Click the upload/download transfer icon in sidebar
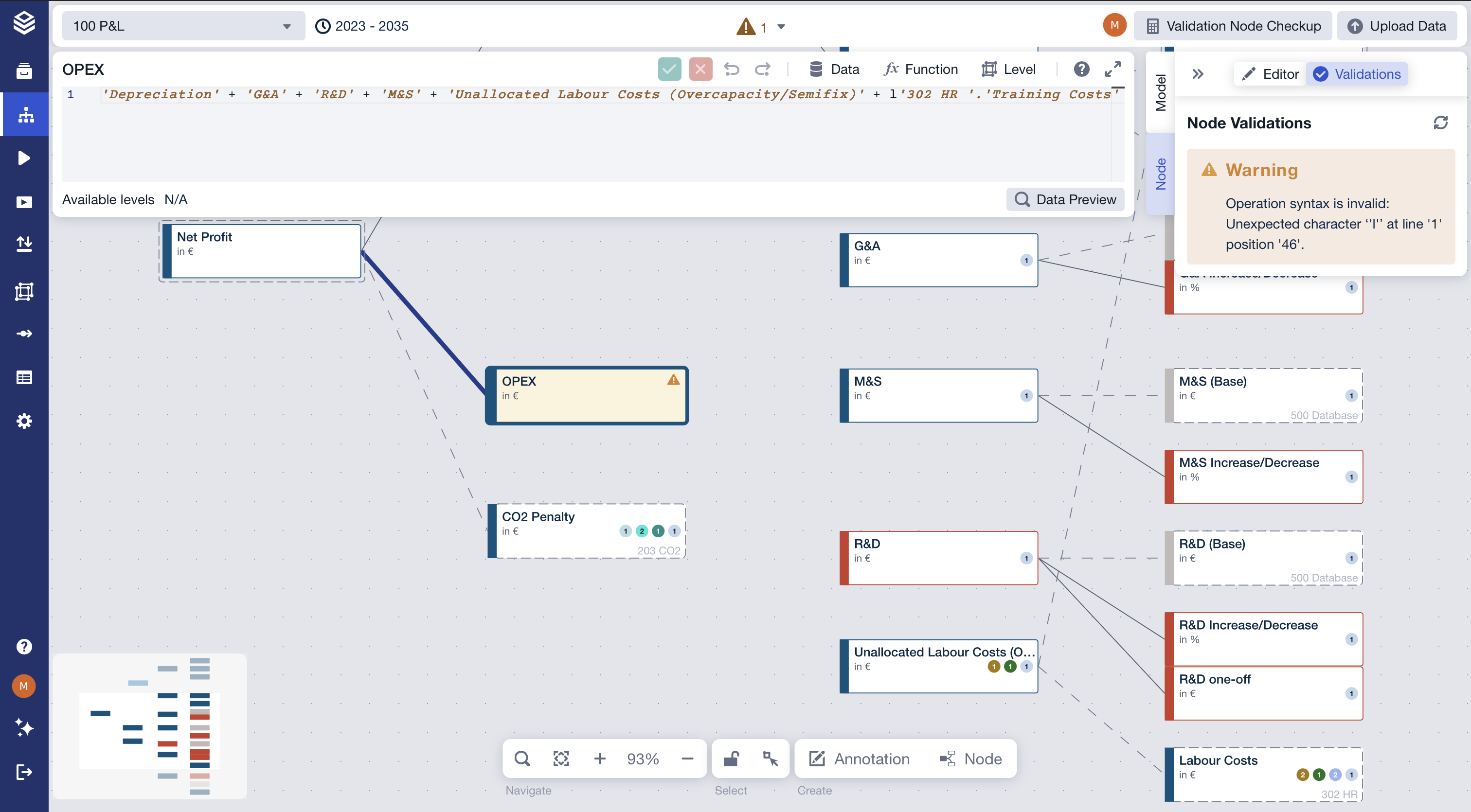 (24, 244)
